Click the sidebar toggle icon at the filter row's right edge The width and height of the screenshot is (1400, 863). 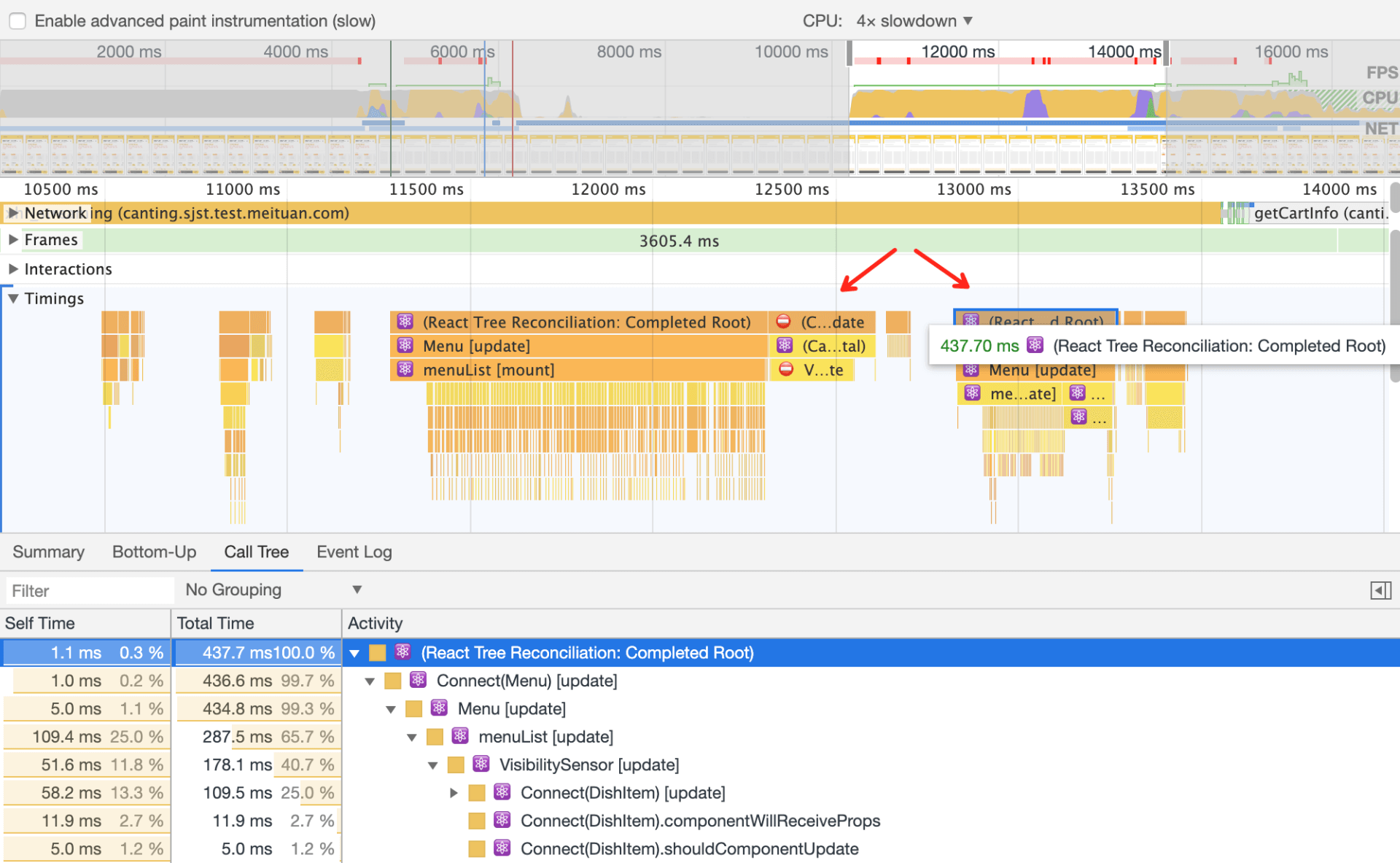1380,590
